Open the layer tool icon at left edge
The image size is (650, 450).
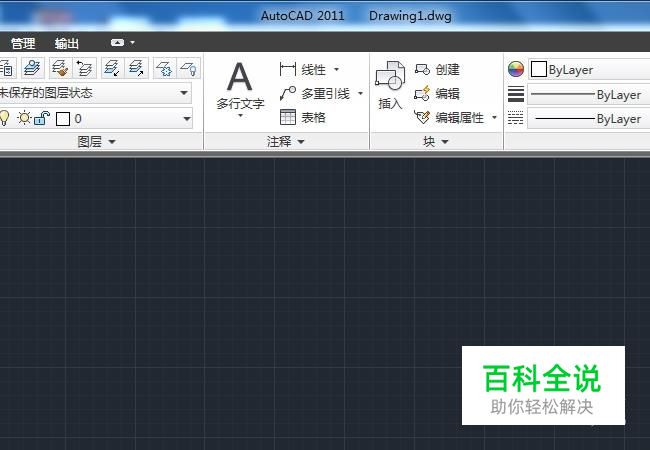[x=7, y=68]
